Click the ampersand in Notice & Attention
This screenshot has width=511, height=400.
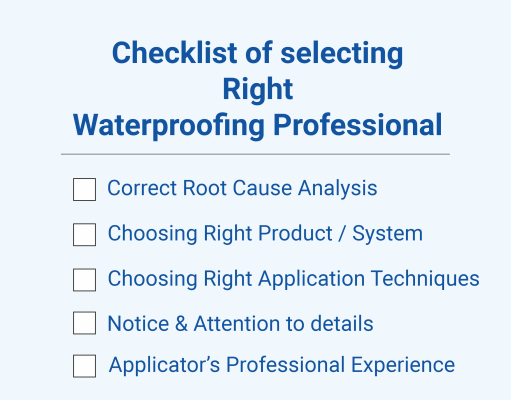coord(181,323)
